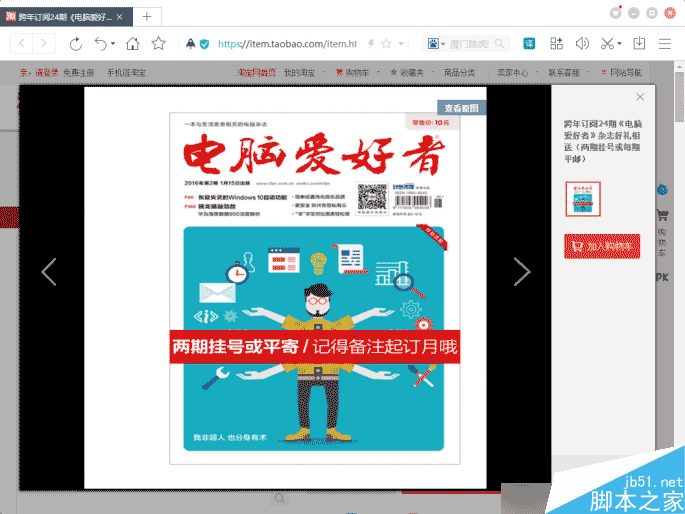Click the side shopping cart icon
Screen dimensions: 685x514
pyautogui.click(x=662, y=215)
